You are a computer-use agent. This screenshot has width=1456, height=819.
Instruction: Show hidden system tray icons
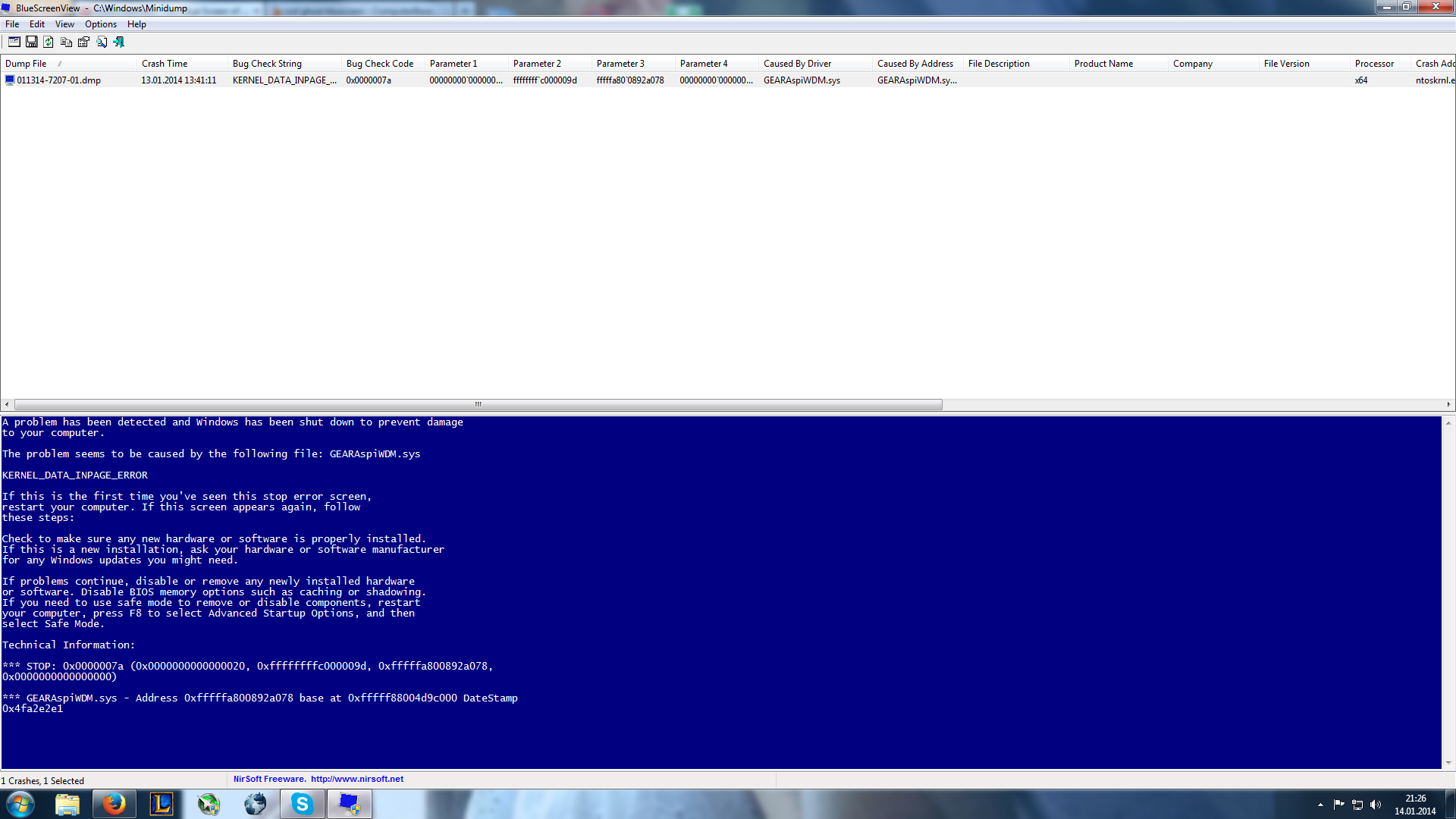click(1320, 805)
